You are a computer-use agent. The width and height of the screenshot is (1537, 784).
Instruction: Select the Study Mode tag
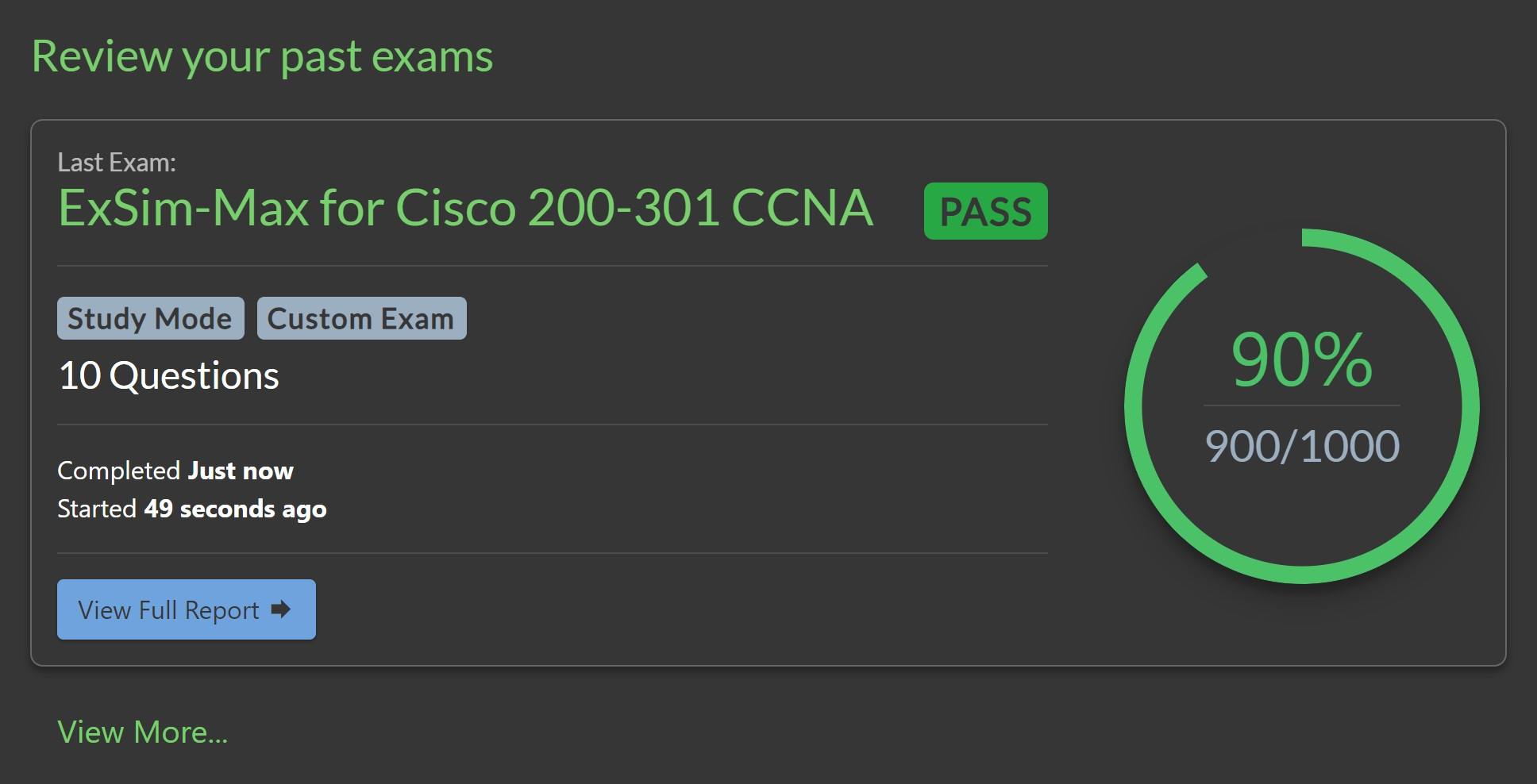[x=150, y=318]
